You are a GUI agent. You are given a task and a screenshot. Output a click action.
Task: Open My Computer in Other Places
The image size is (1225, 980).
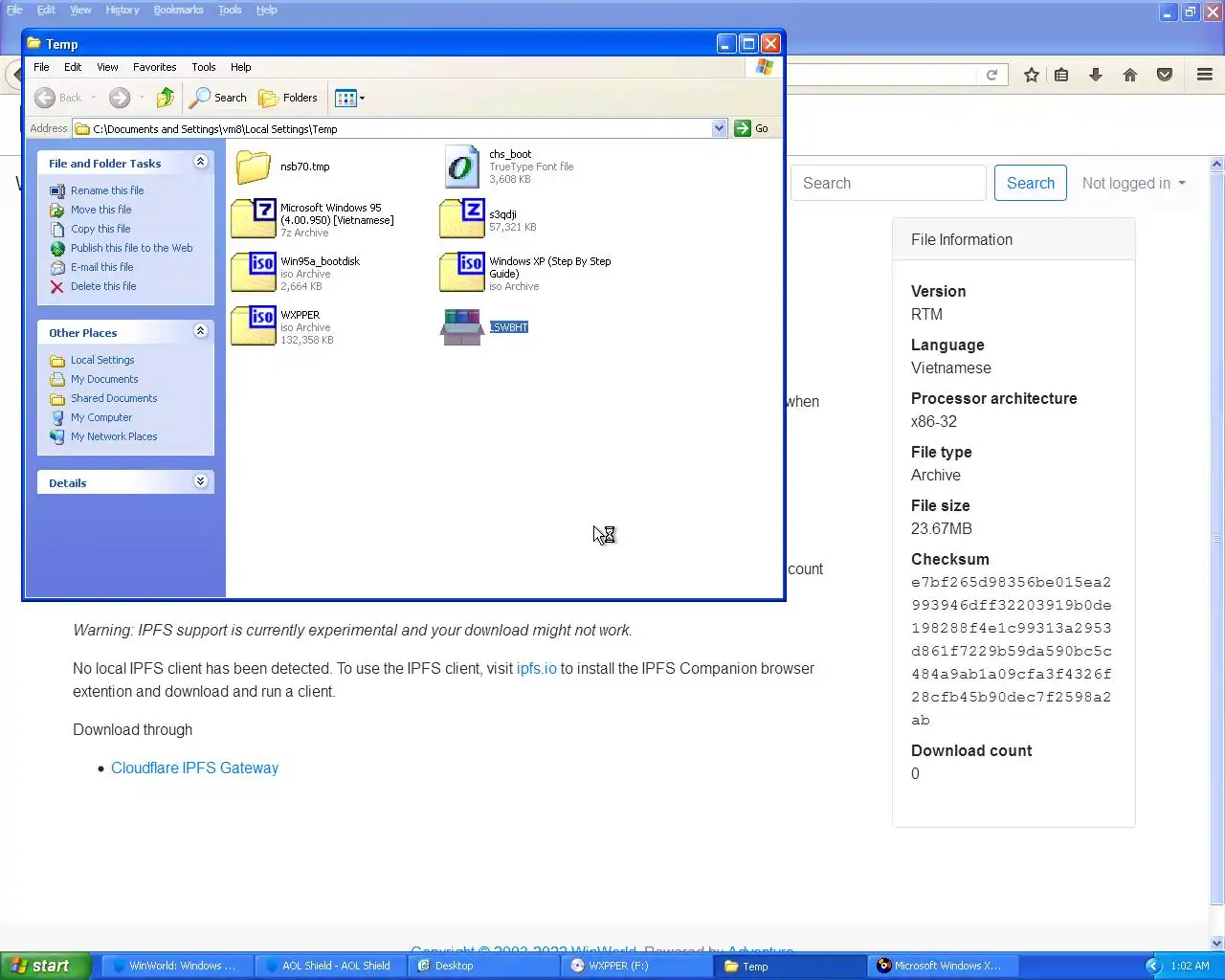(x=101, y=417)
